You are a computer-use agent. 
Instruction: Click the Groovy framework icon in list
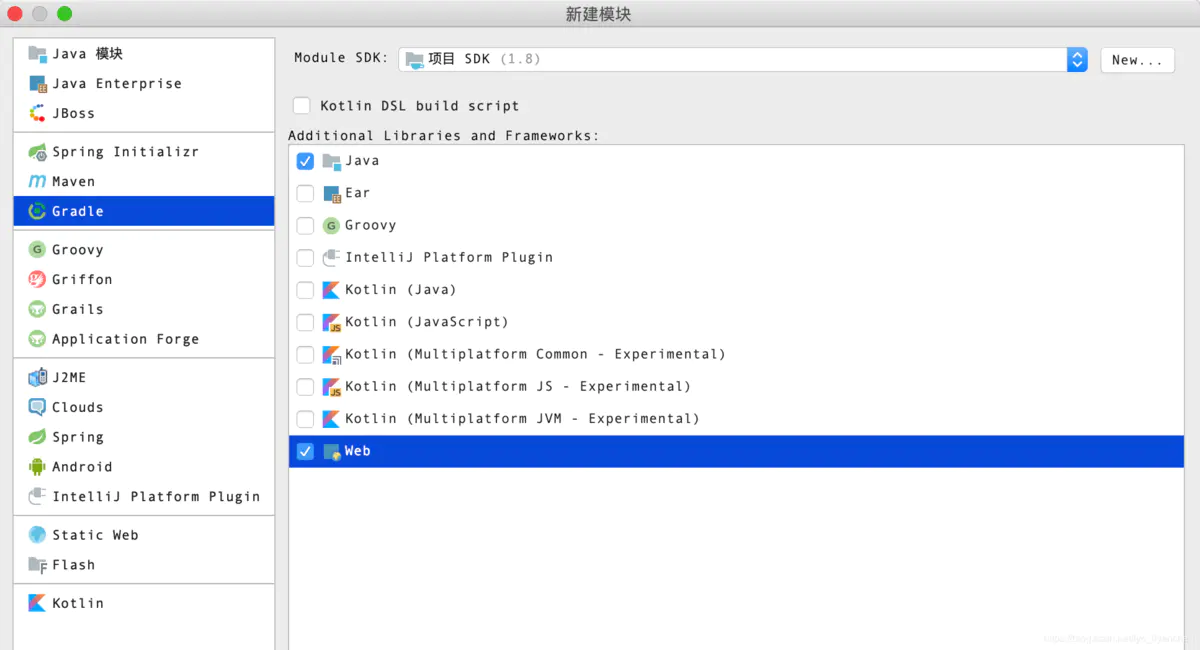pos(332,226)
